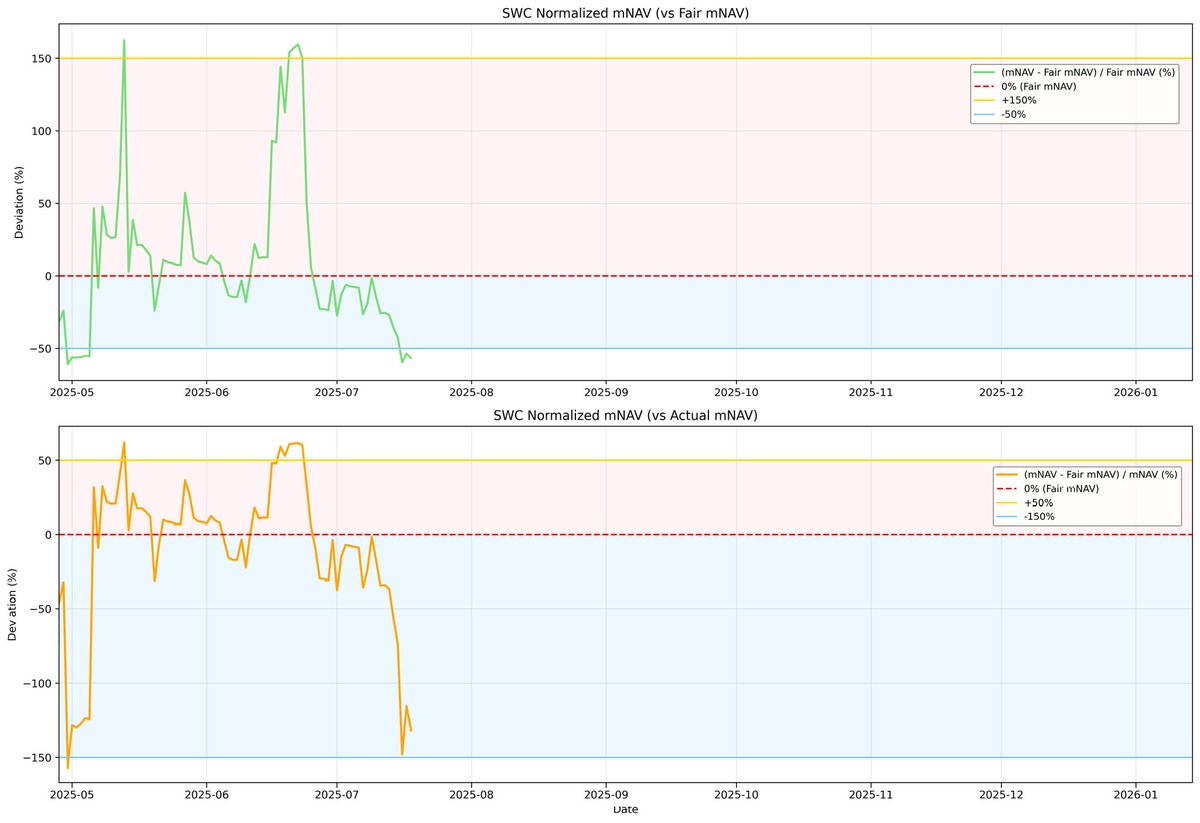Click "2025-07" date tick under Actual mNAV chart
The image size is (1200, 823).
336,796
